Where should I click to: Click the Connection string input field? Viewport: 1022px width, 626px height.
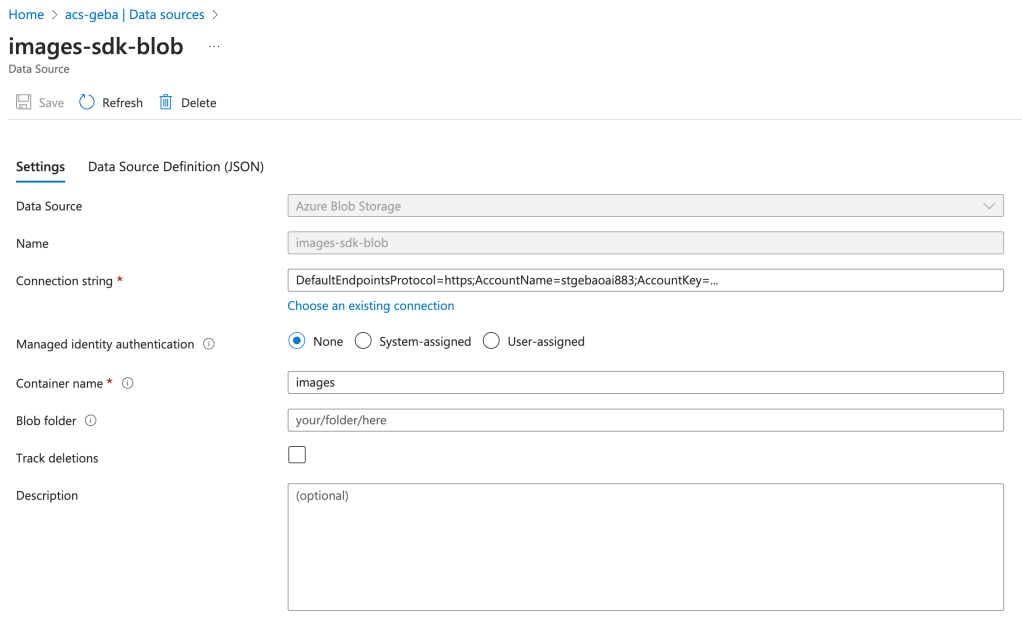click(x=645, y=281)
